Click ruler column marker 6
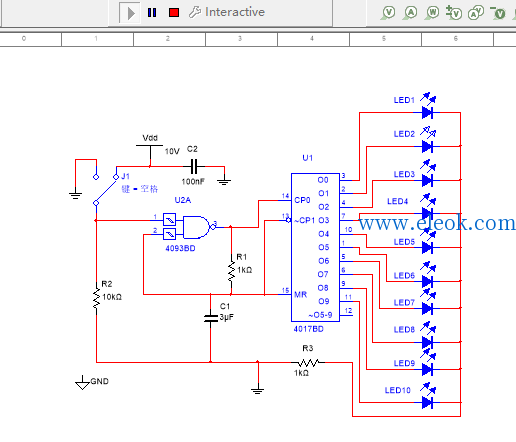 (x=456, y=39)
